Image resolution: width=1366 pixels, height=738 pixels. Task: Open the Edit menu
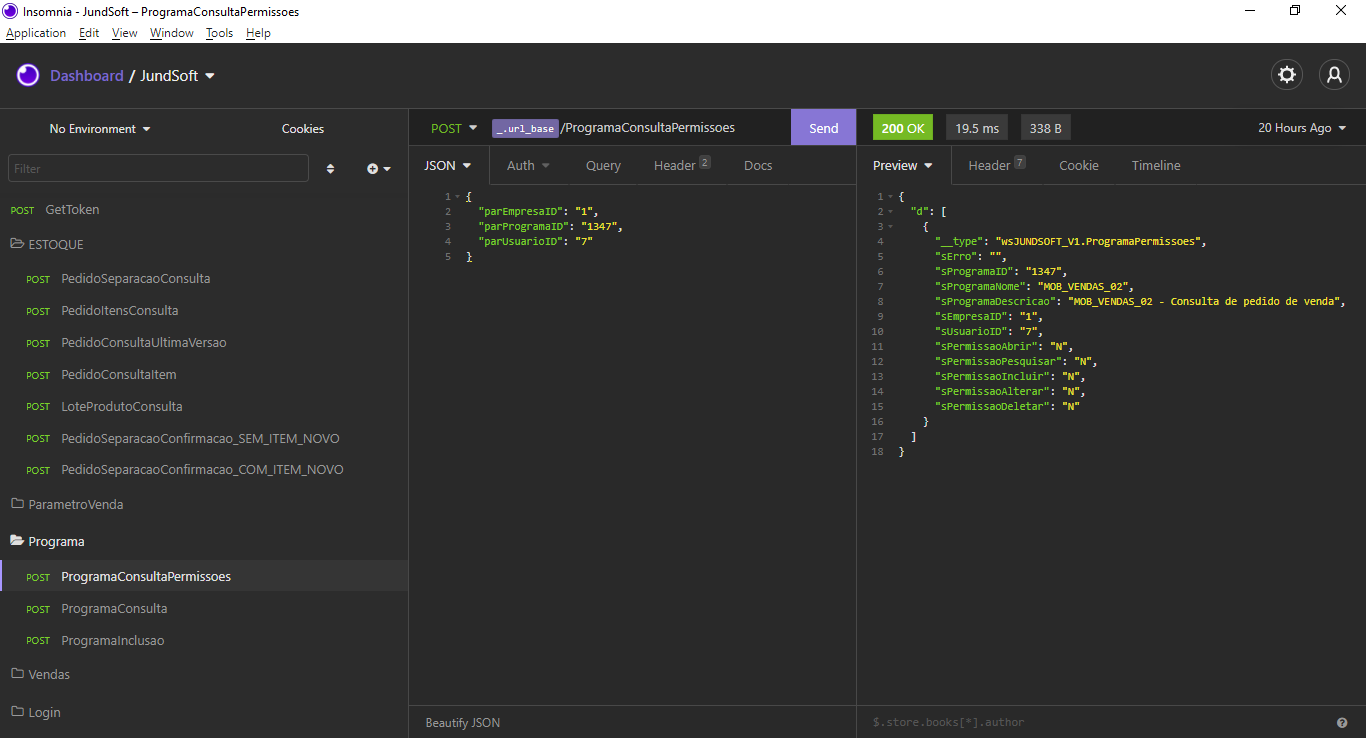point(89,33)
